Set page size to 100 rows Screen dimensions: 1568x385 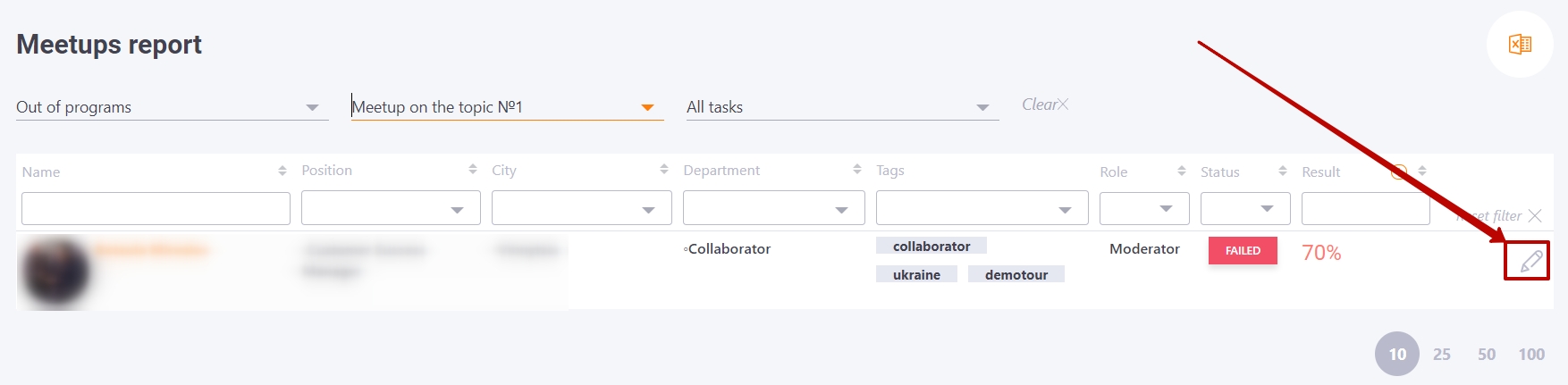1530,355
